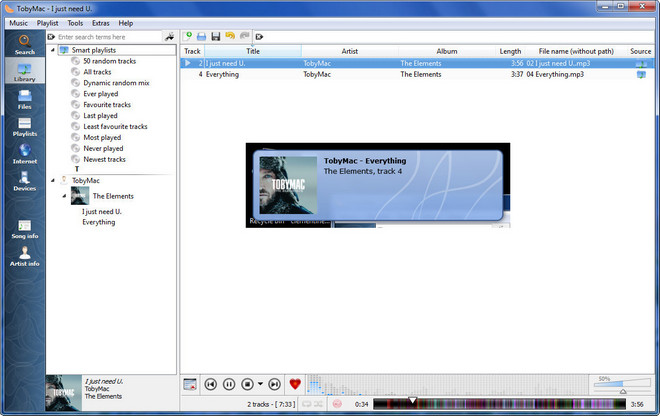The height and width of the screenshot is (416, 660).
Task: Click the yellow undo arrow icon
Action: [230, 36]
